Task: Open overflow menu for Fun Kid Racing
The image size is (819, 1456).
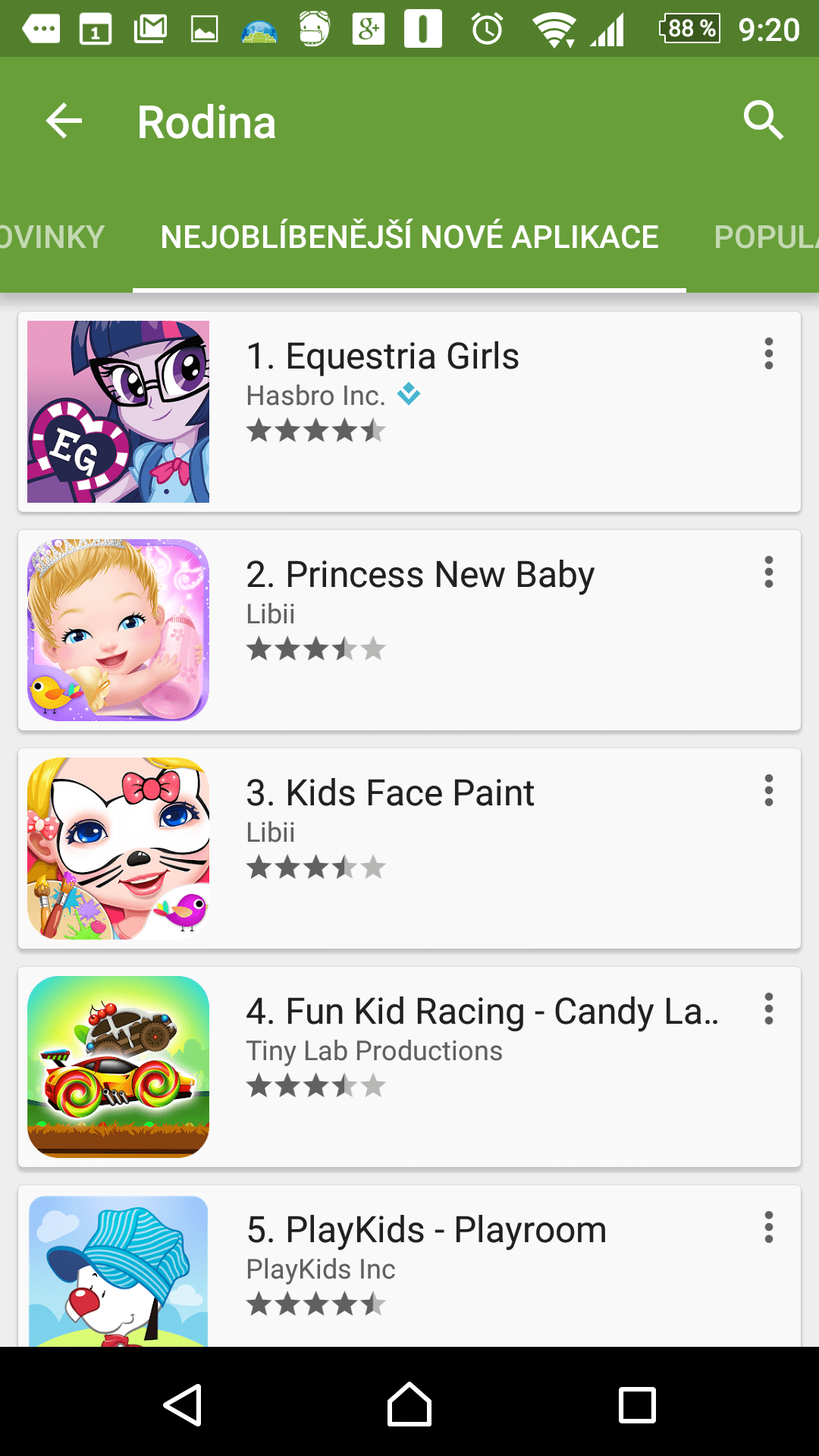Action: [x=768, y=1009]
